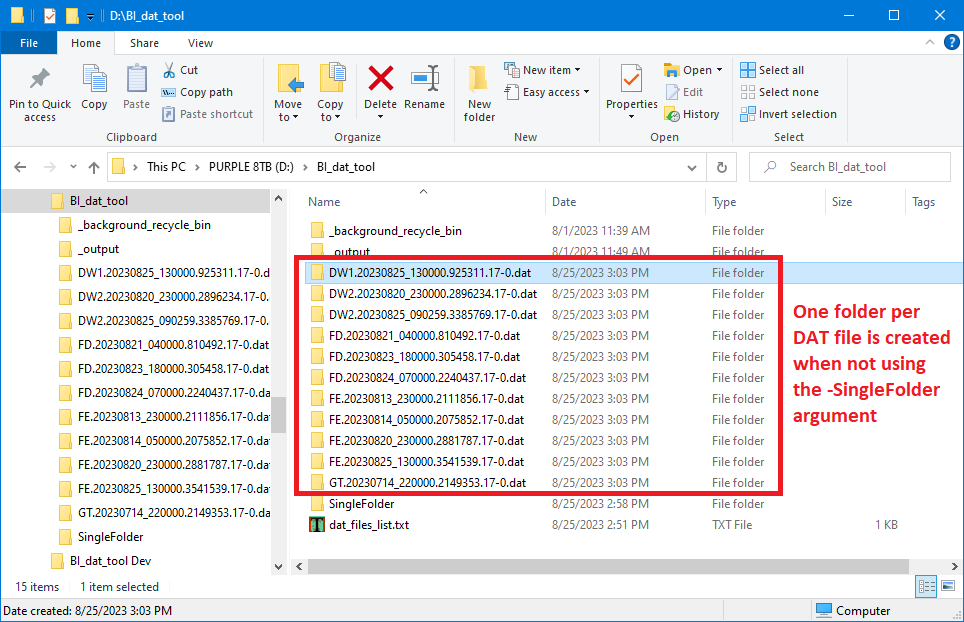Expand the address bar history dropdown
The height and width of the screenshot is (622, 964).
692,167
